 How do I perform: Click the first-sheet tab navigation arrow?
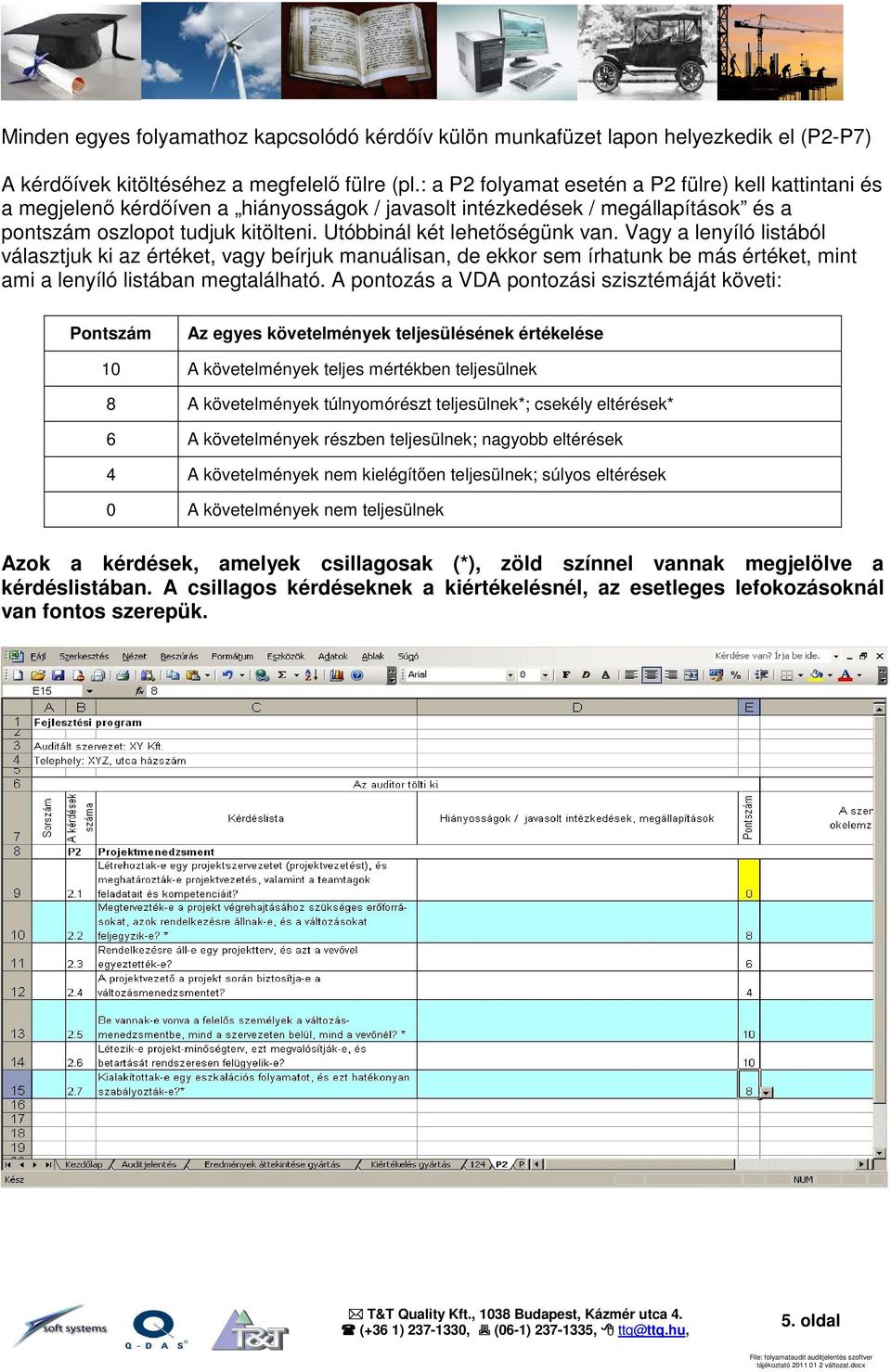tap(7, 1164)
